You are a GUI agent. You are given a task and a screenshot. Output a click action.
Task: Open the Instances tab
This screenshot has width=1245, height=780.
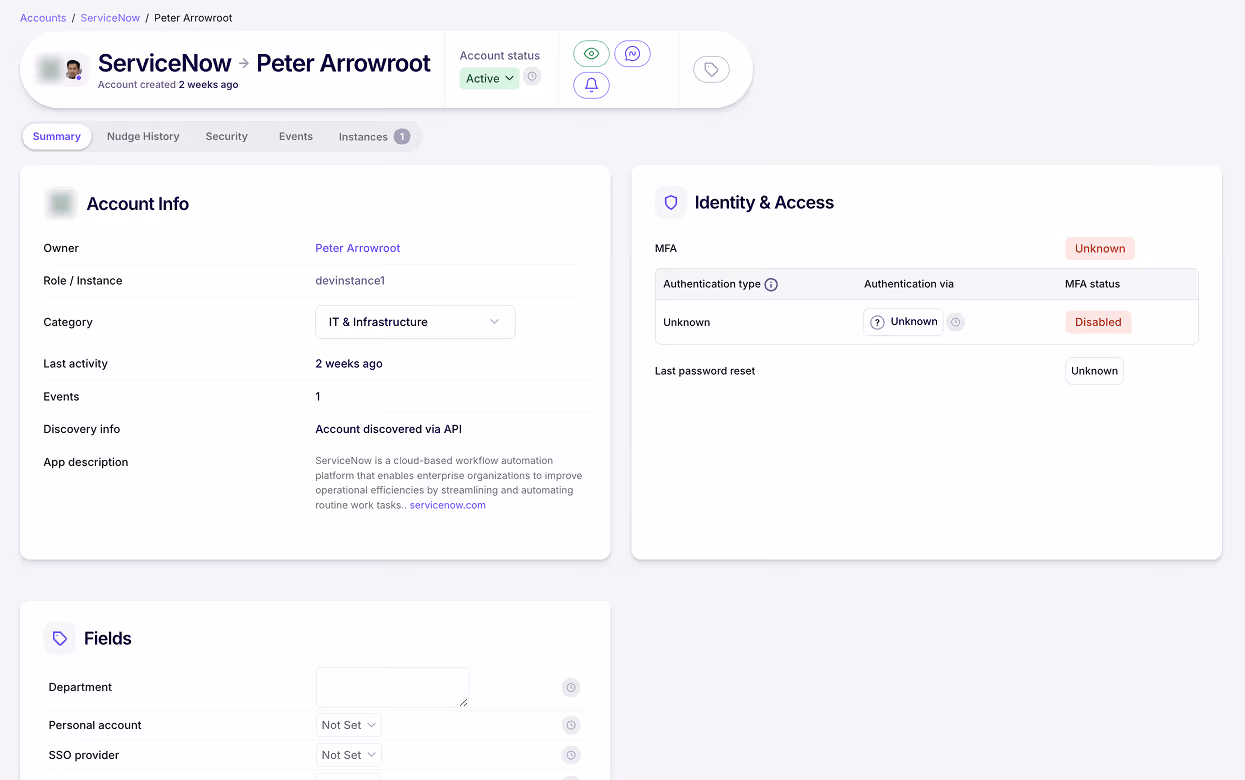(374, 137)
